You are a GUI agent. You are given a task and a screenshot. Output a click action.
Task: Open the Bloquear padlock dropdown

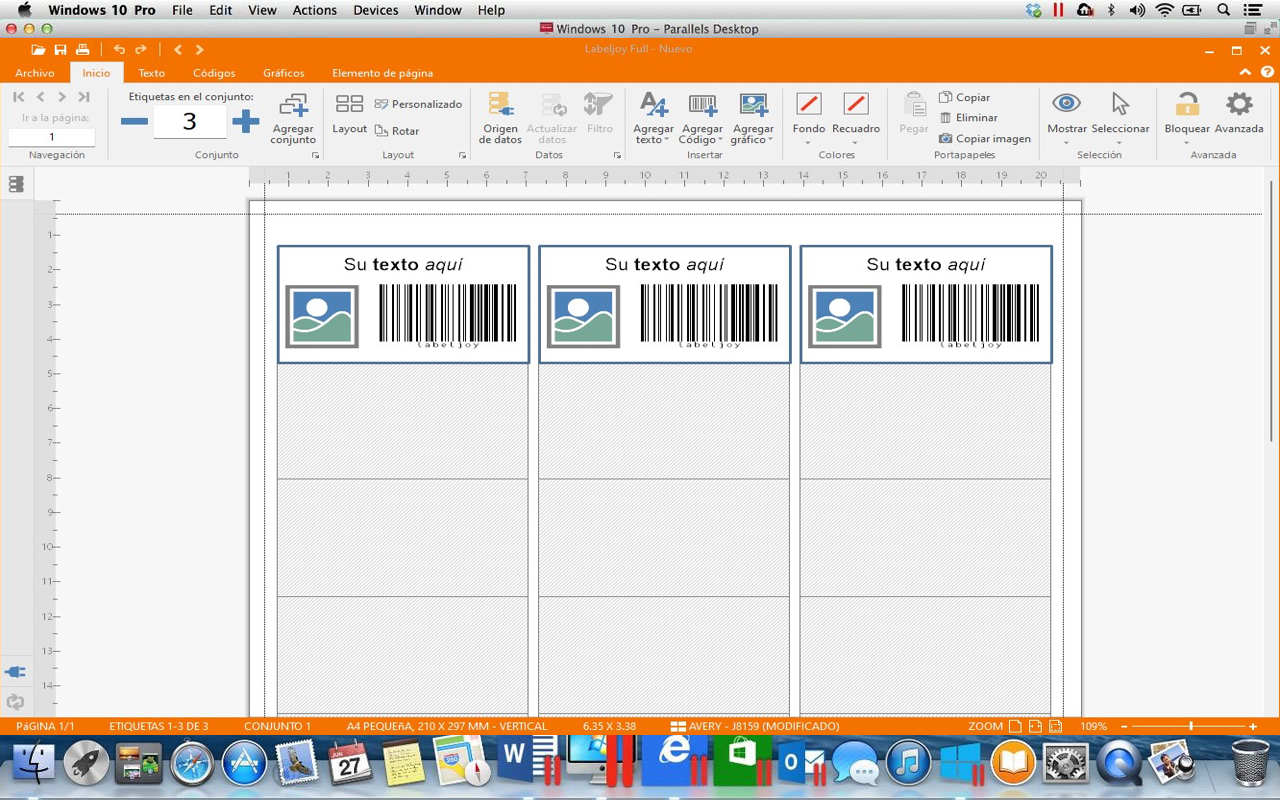click(x=1187, y=118)
